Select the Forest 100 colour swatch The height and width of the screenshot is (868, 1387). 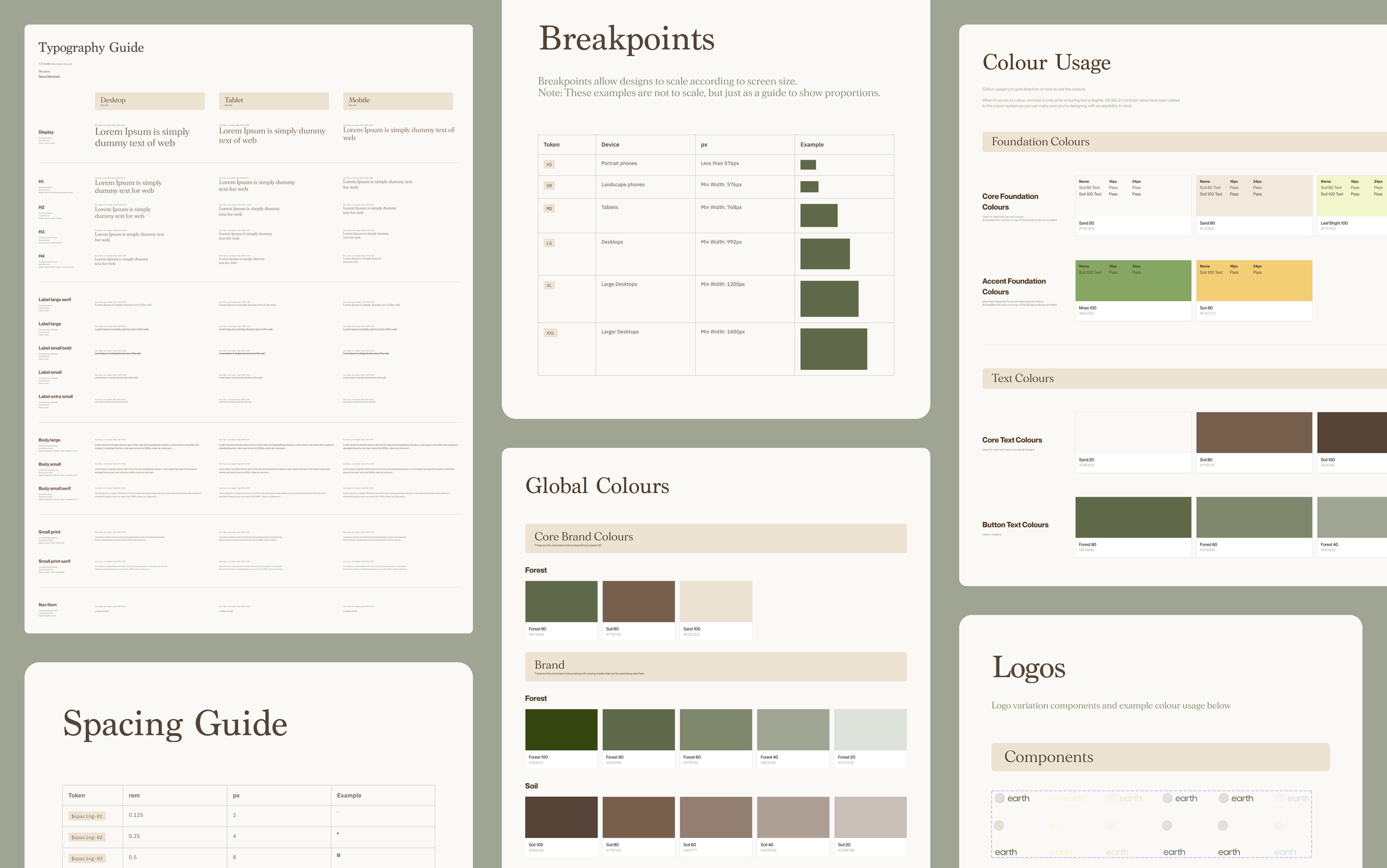coord(561,738)
